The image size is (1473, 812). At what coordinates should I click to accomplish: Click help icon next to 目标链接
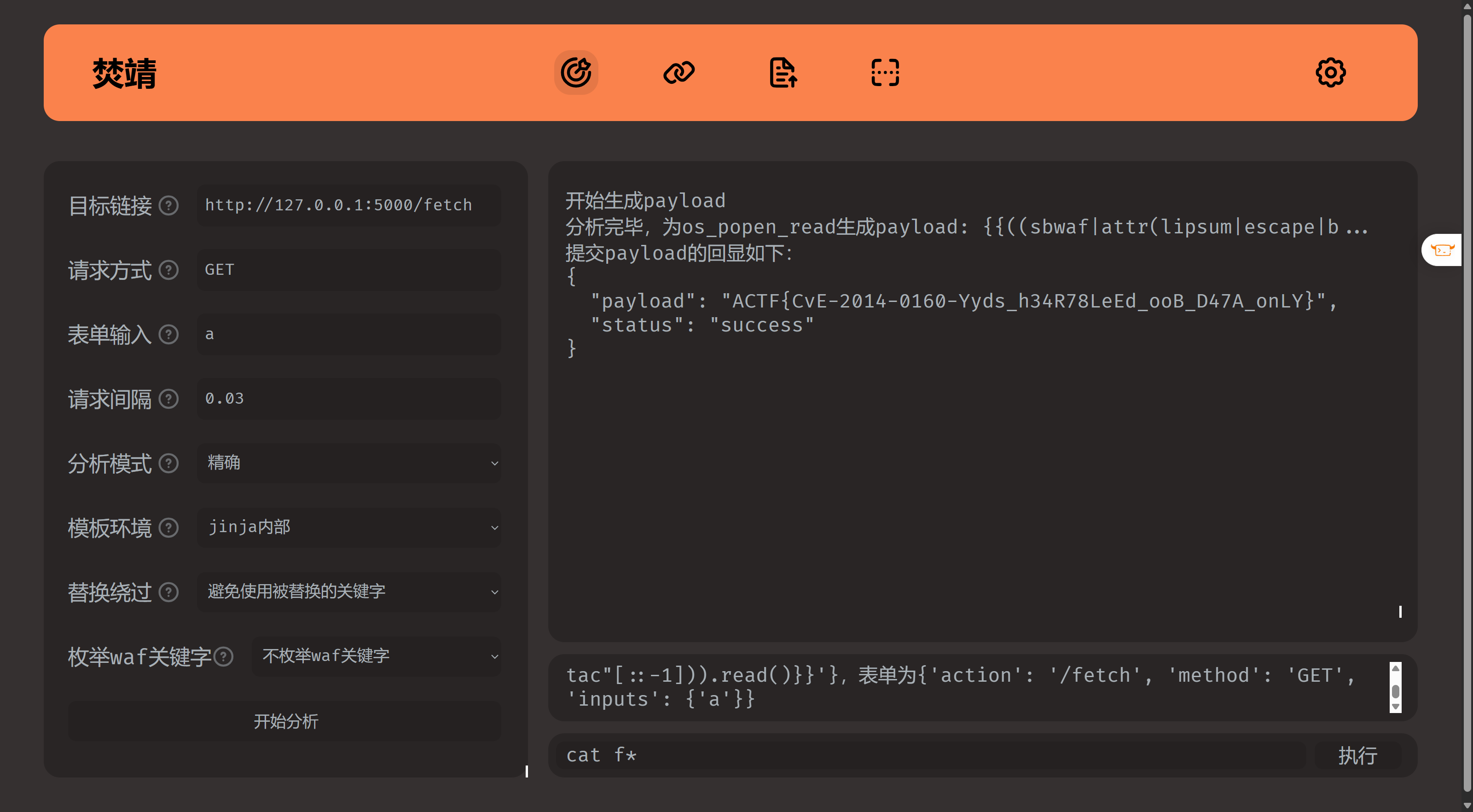click(168, 205)
